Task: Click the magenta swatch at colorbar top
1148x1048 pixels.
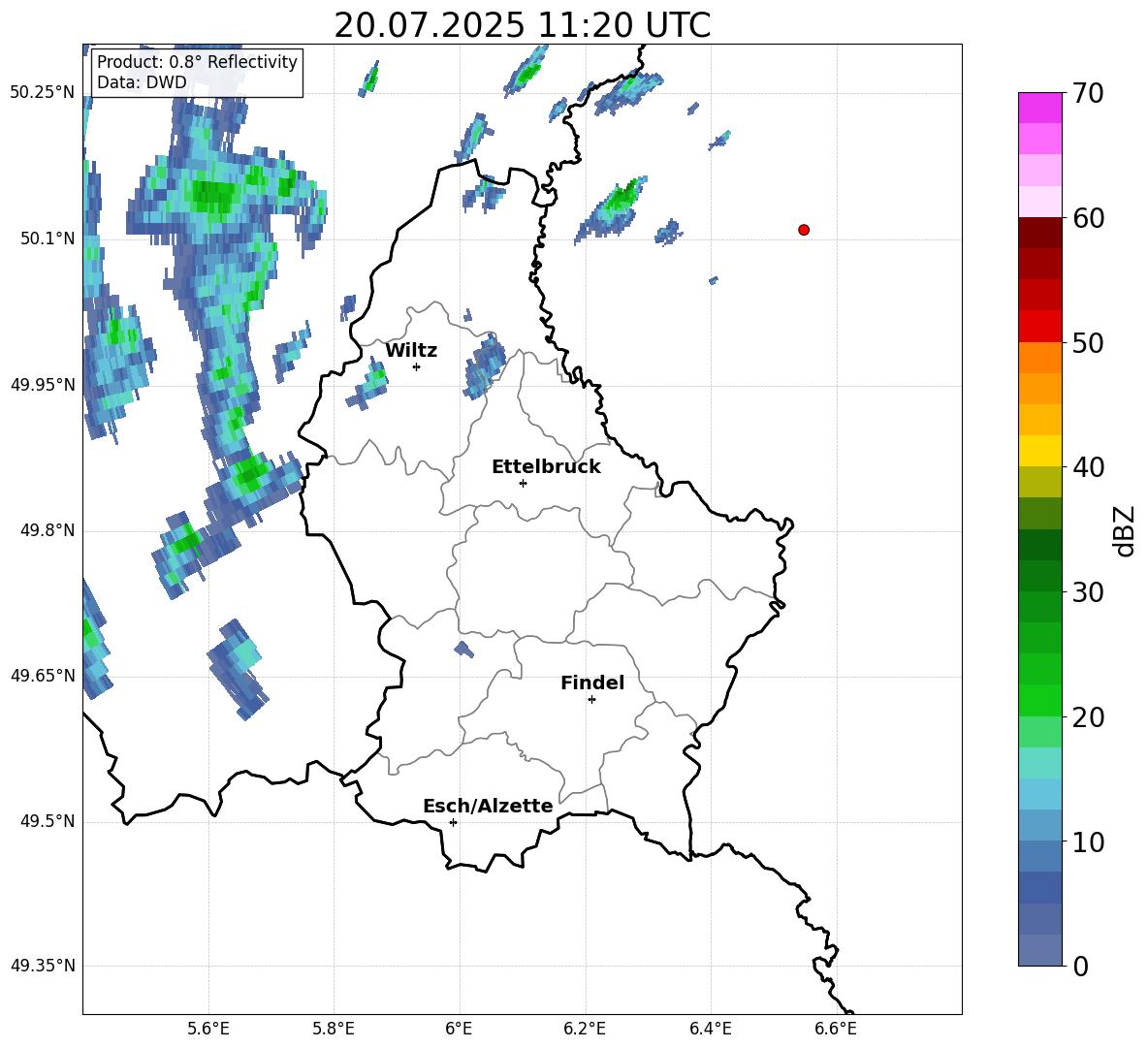Action: pos(1039,108)
